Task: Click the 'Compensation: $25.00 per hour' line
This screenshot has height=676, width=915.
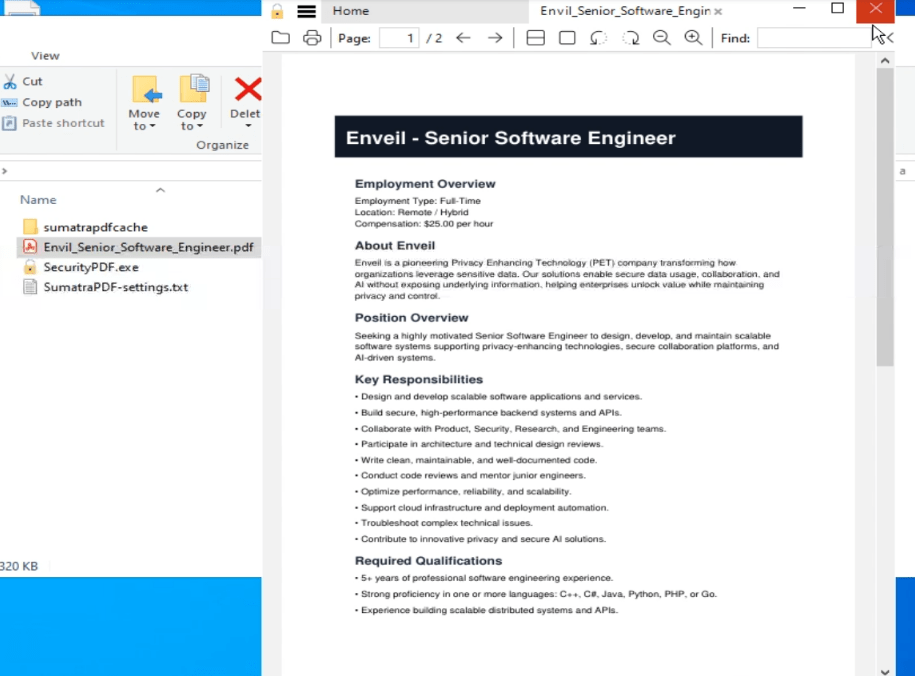Action: [424, 224]
